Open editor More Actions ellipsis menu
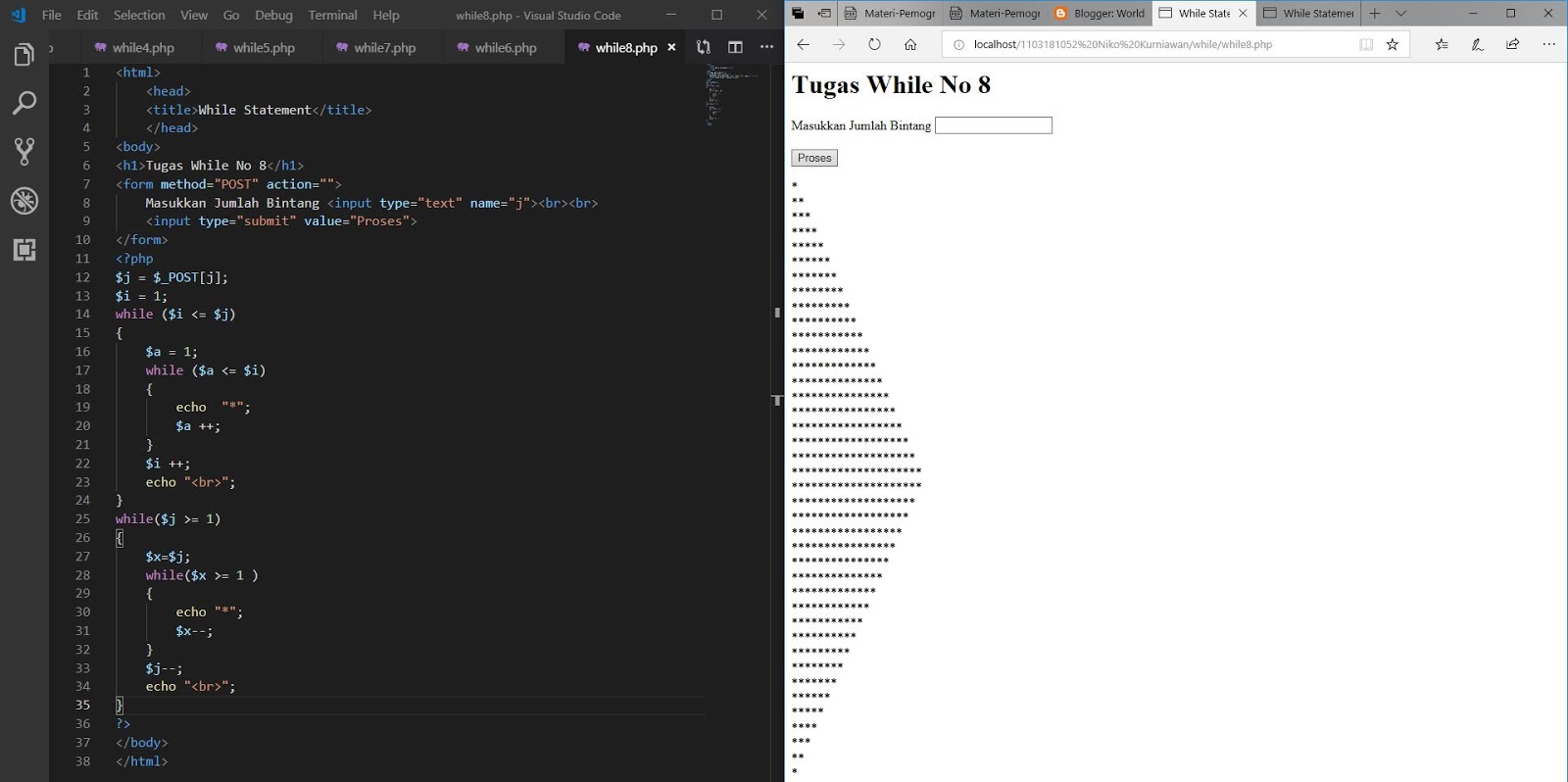The height and width of the screenshot is (782, 1568). click(x=766, y=47)
